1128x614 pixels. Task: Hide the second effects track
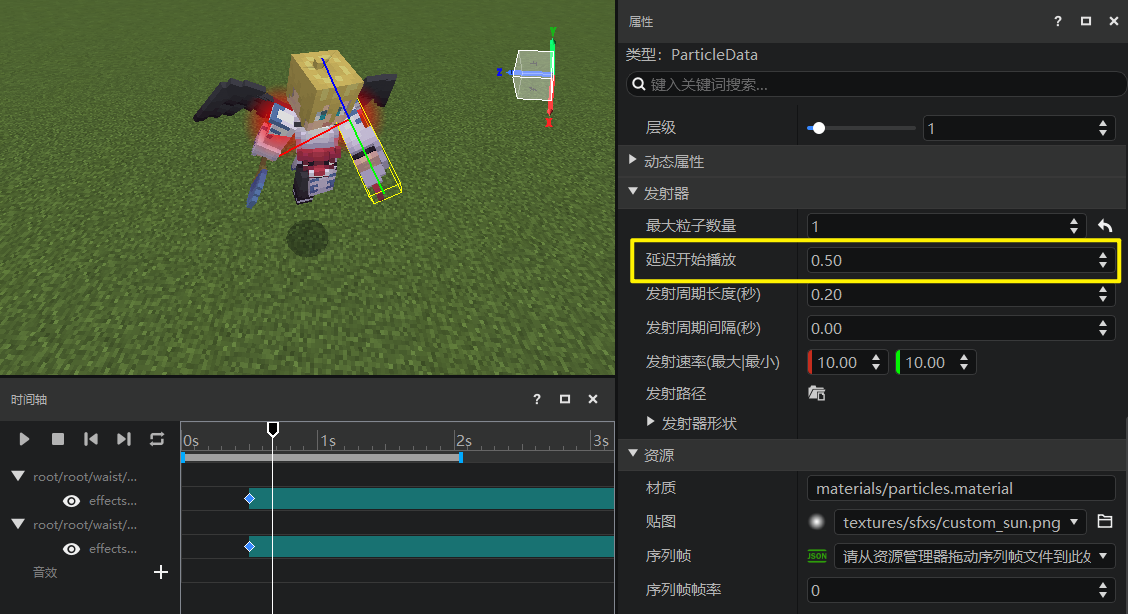(71, 549)
